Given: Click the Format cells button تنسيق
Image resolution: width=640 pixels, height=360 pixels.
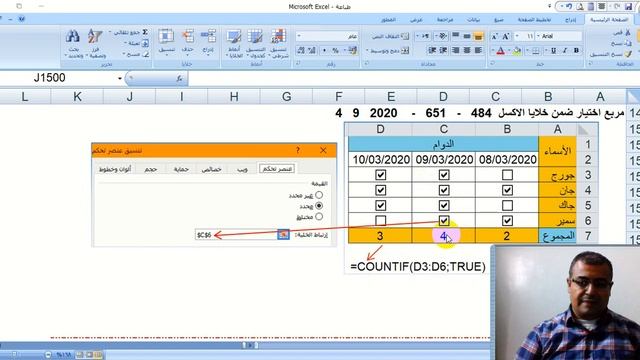Looking at the screenshot, I should tap(167, 42).
